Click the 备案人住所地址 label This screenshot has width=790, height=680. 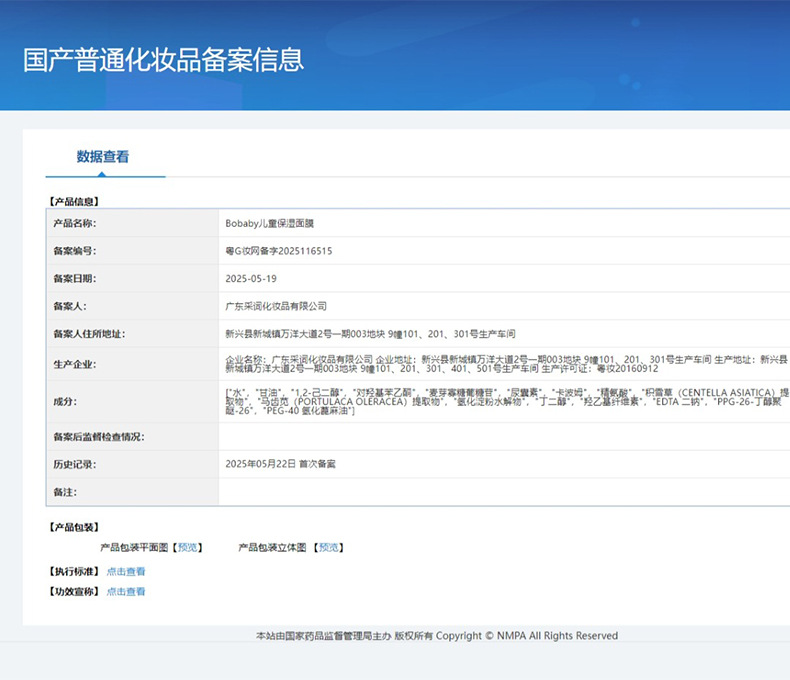(89, 334)
